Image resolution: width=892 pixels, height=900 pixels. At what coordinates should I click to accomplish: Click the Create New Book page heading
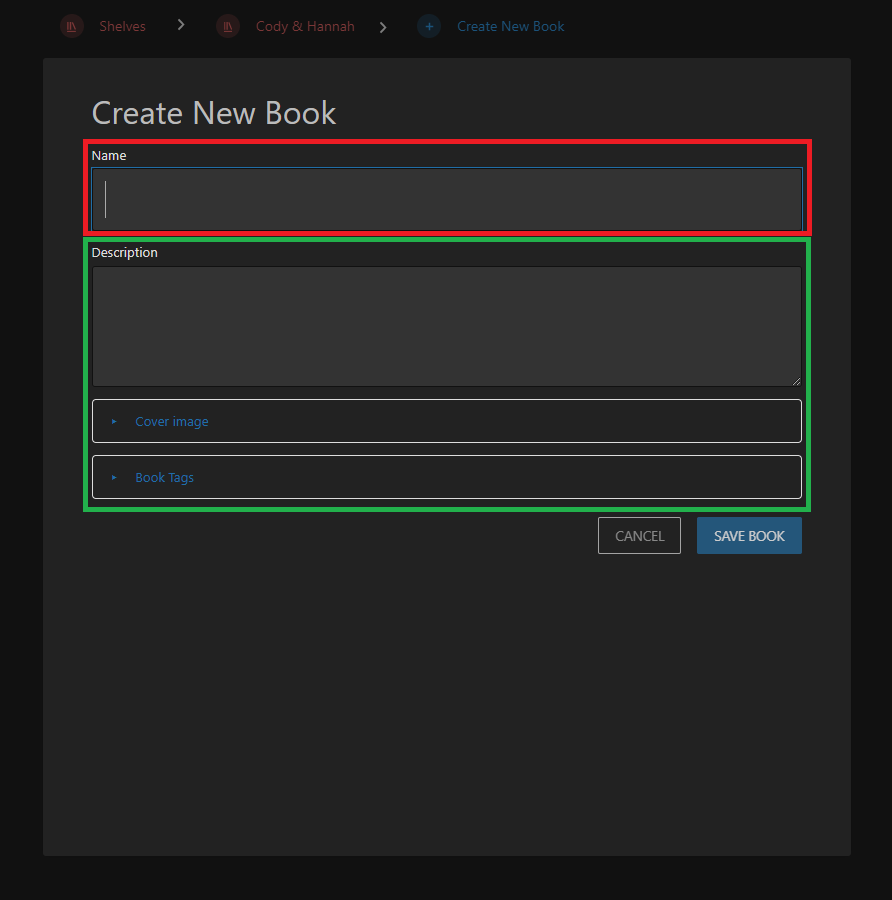[214, 113]
